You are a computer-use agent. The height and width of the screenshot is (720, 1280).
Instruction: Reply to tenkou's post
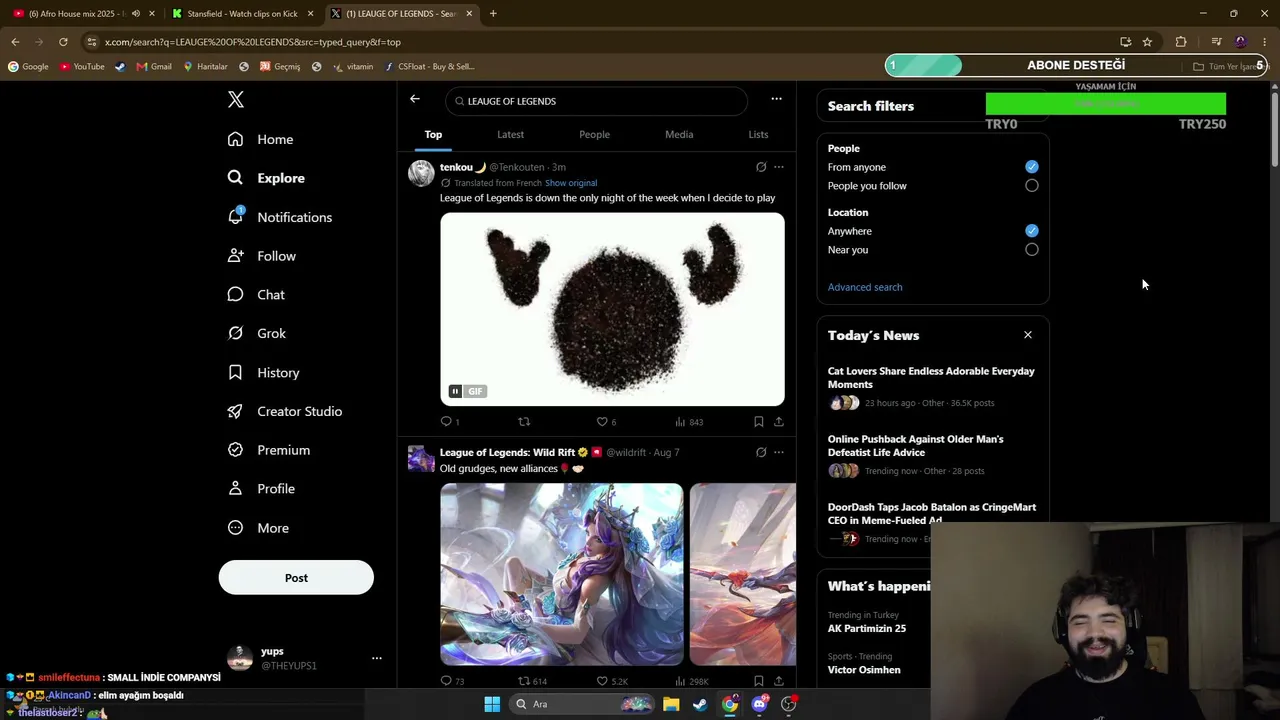(x=446, y=422)
